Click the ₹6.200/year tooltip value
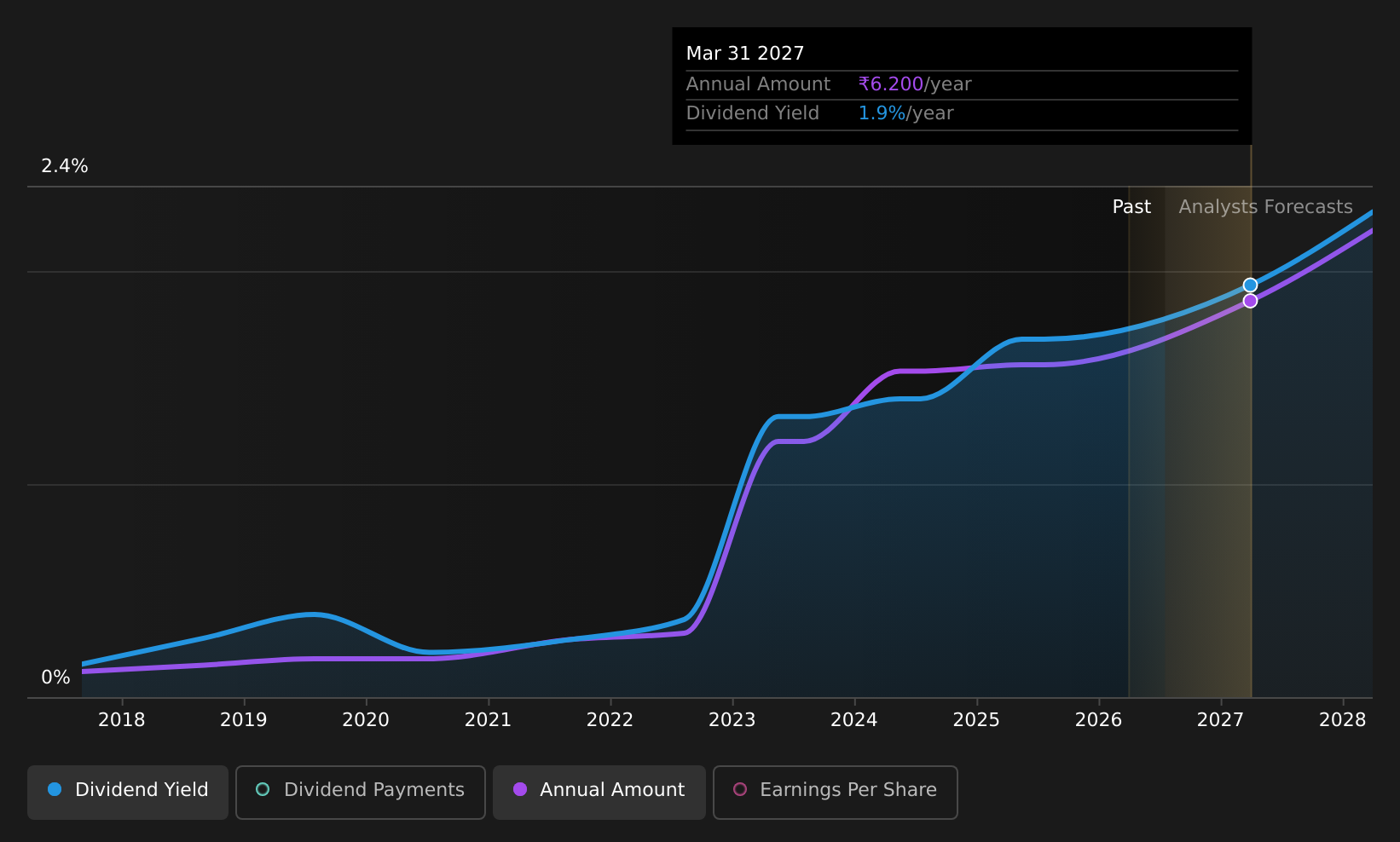Image resolution: width=1400 pixels, height=842 pixels. click(915, 84)
